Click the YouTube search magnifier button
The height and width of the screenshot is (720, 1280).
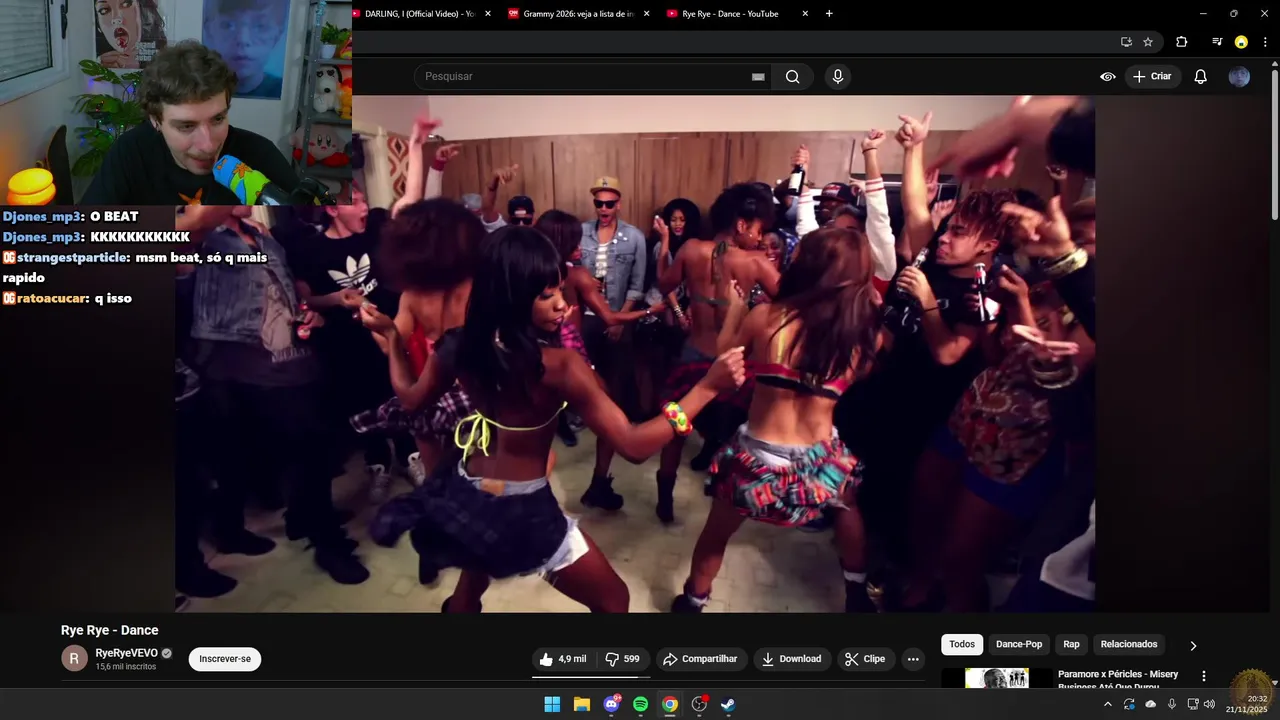792,77
